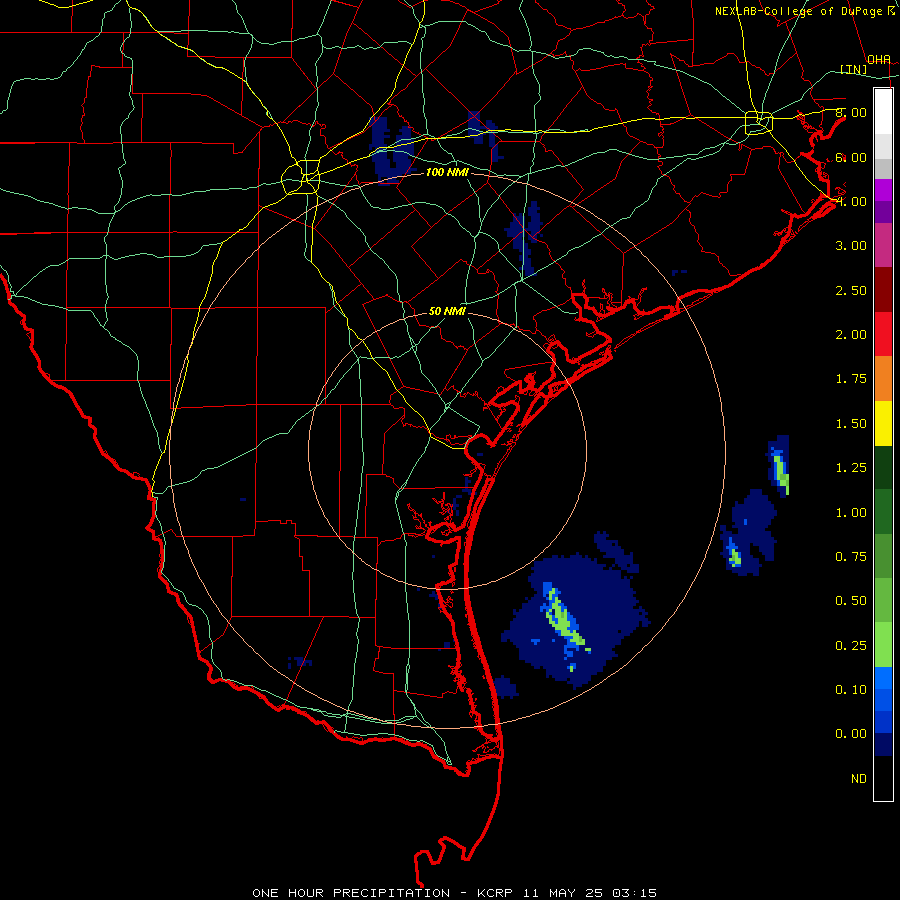The image size is (900, 900).
Task: Select the dark red legend swatch
Action: coord(883,290)
